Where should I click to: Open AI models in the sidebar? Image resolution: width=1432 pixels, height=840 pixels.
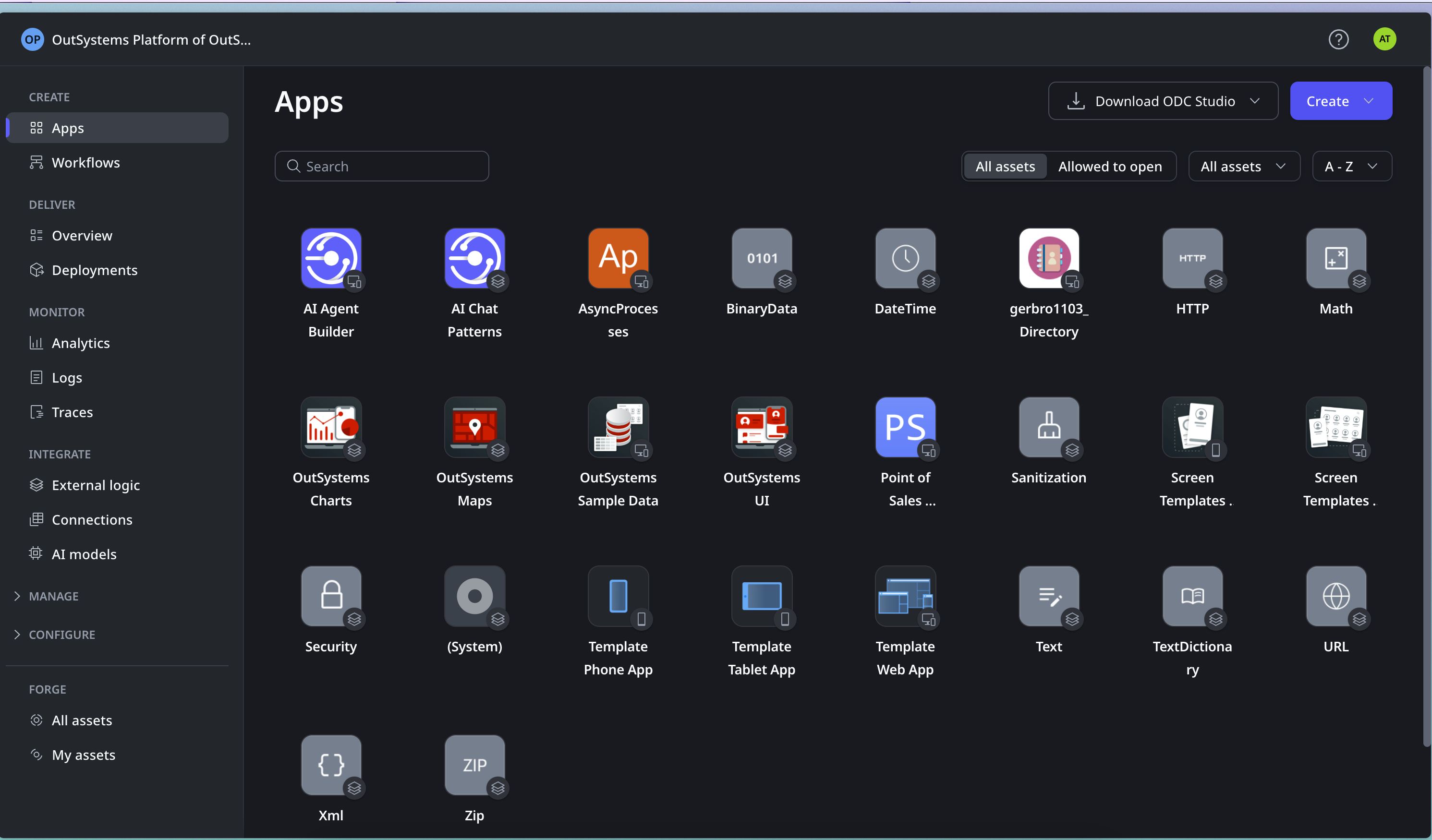117,554
